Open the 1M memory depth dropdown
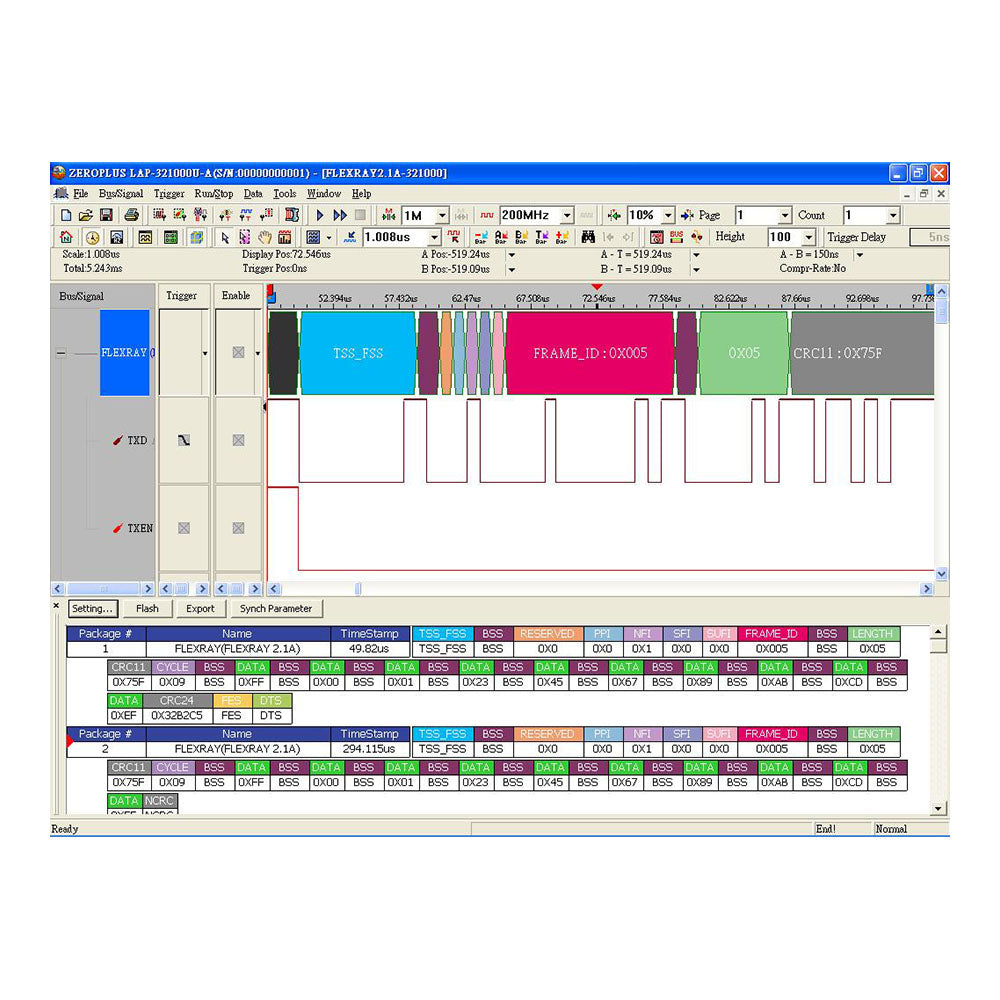 (x=441, y=215)
